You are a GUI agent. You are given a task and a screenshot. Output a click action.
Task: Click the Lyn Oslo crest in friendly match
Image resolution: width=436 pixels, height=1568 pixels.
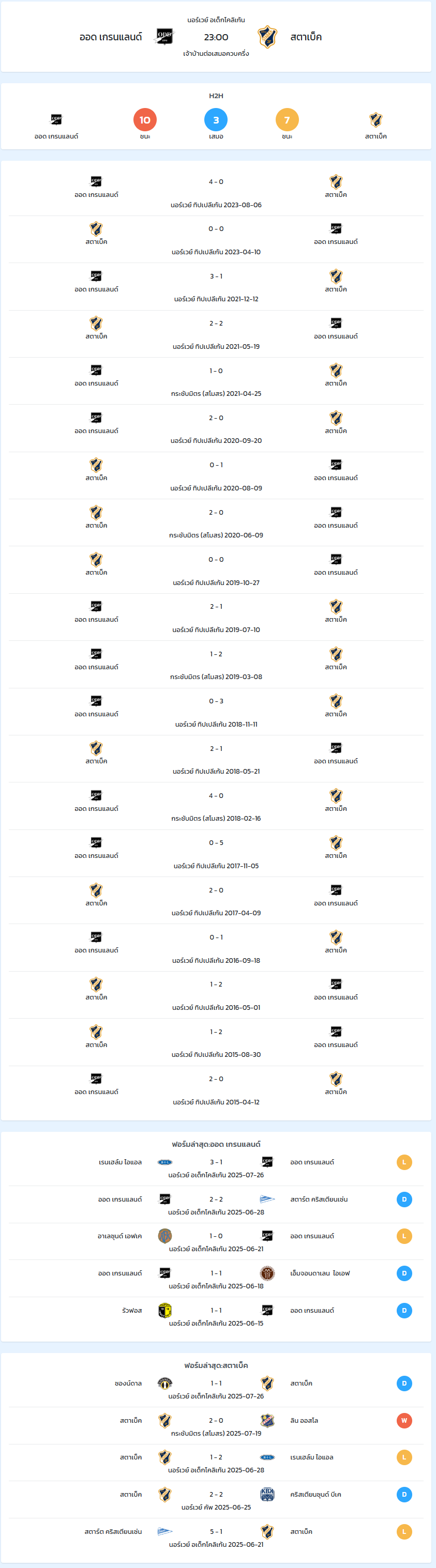pos(267,1420)
